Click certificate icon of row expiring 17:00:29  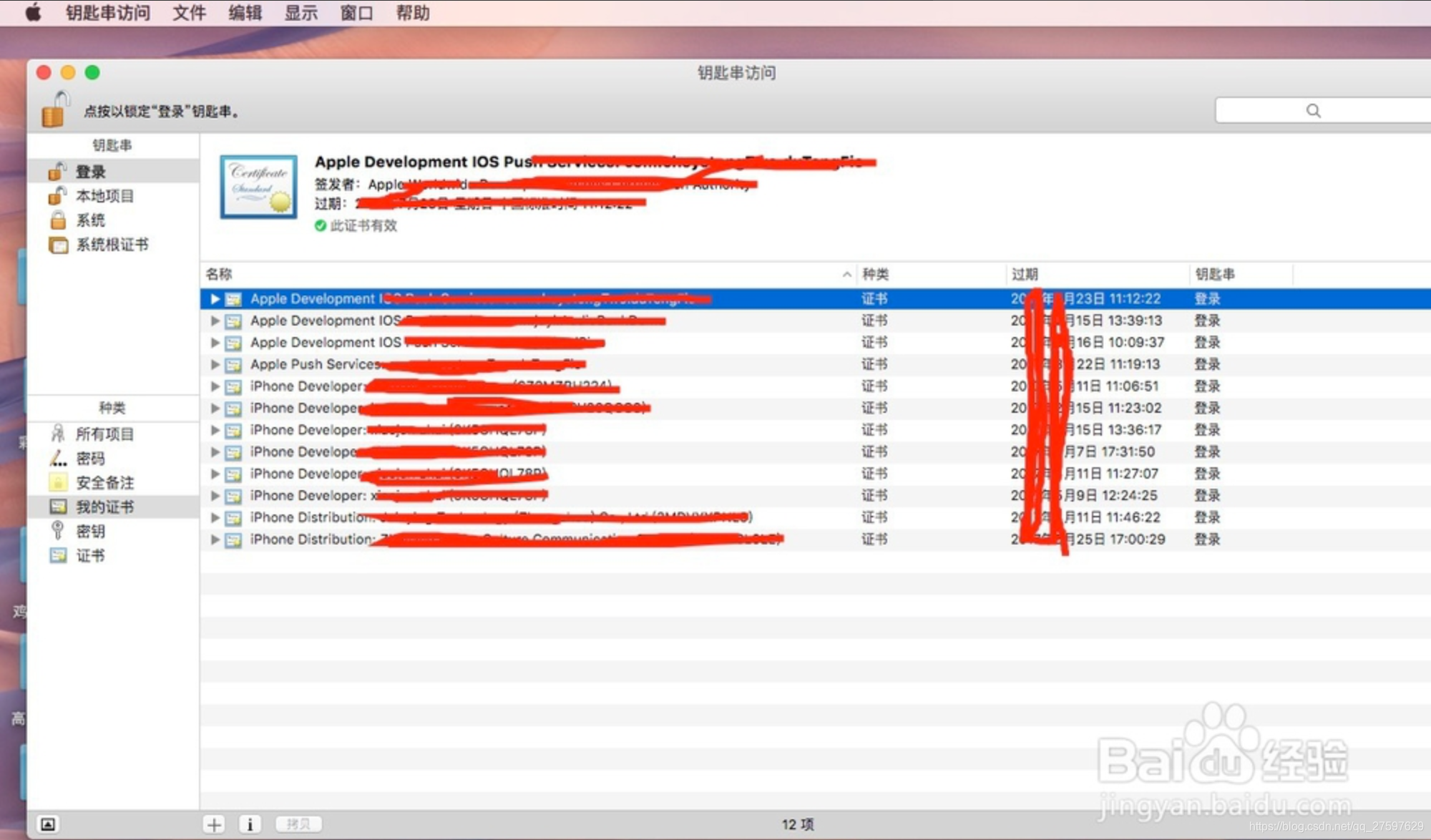tap(233, 540)
